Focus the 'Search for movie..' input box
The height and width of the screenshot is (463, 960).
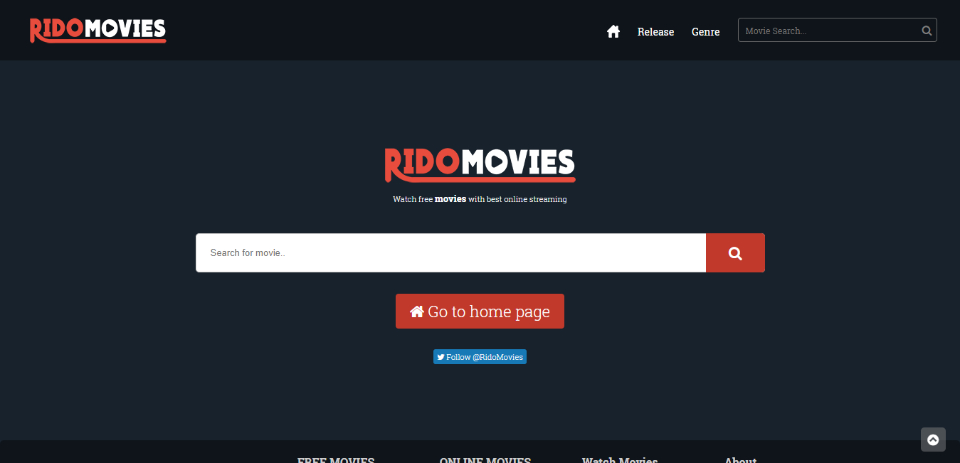click(x=451, y=252)
